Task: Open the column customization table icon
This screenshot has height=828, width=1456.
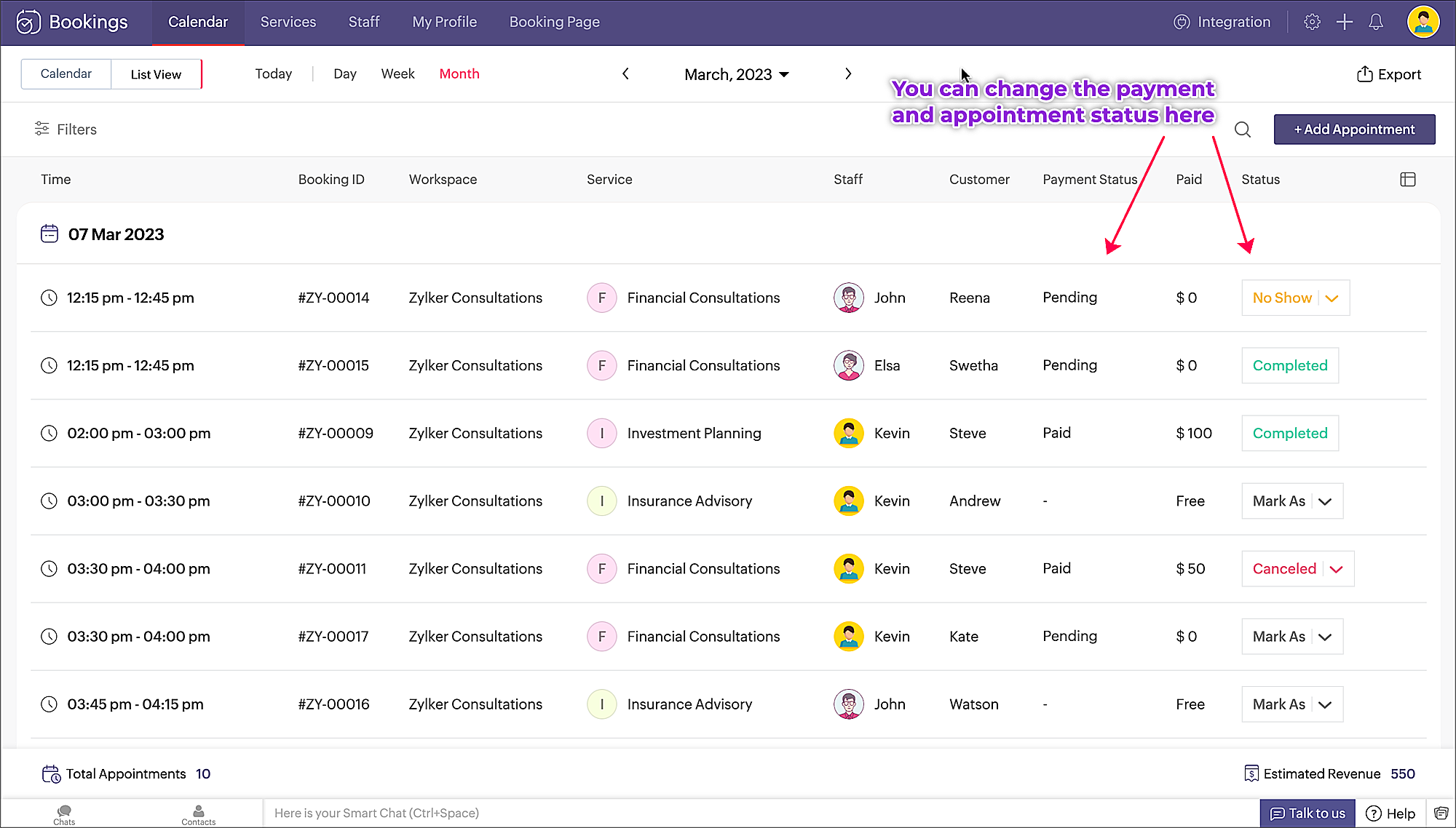Action: click(1407, 180)
